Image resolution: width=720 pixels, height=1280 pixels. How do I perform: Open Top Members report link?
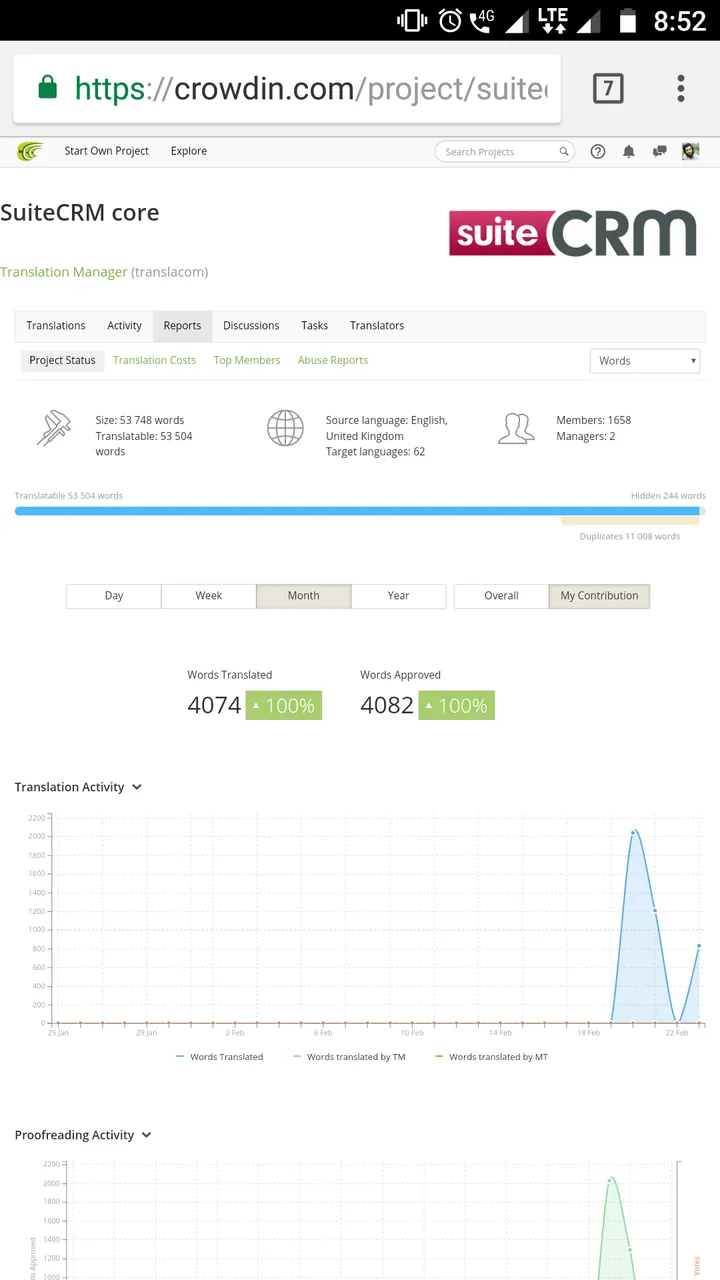click(x=247, y=361)
